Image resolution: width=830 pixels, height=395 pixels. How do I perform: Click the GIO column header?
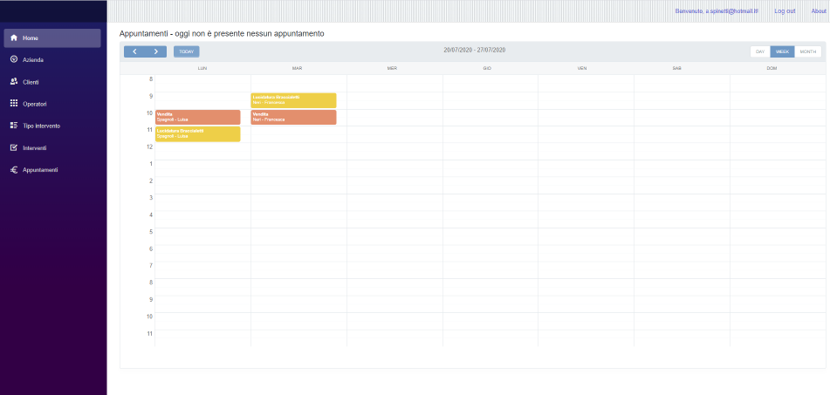(487, 68)
